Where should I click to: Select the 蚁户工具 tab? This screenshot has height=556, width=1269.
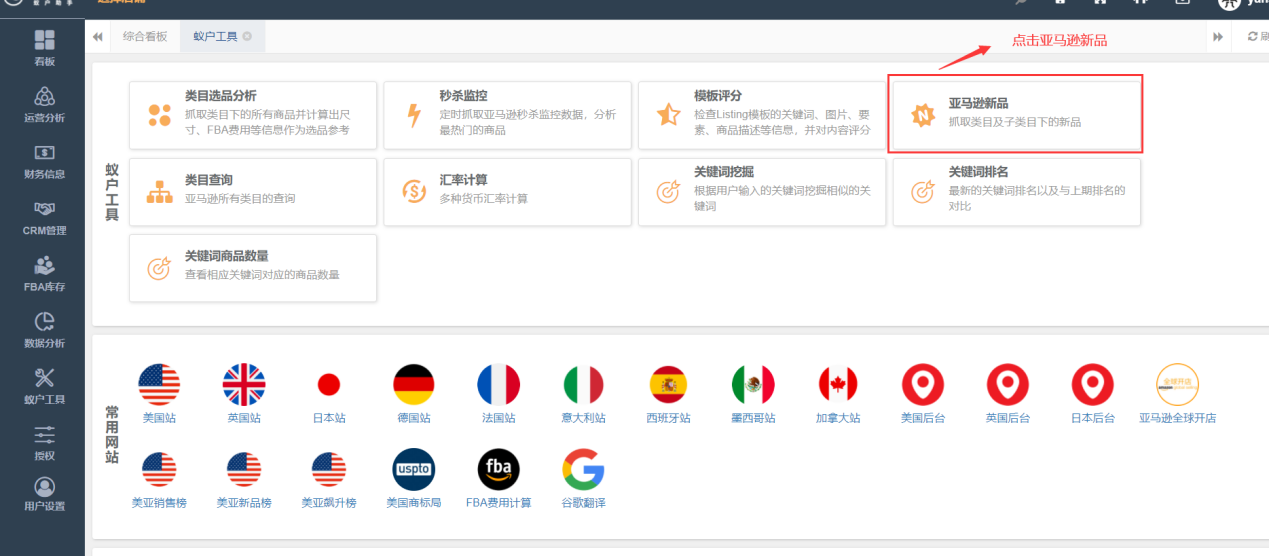[215, 36]
